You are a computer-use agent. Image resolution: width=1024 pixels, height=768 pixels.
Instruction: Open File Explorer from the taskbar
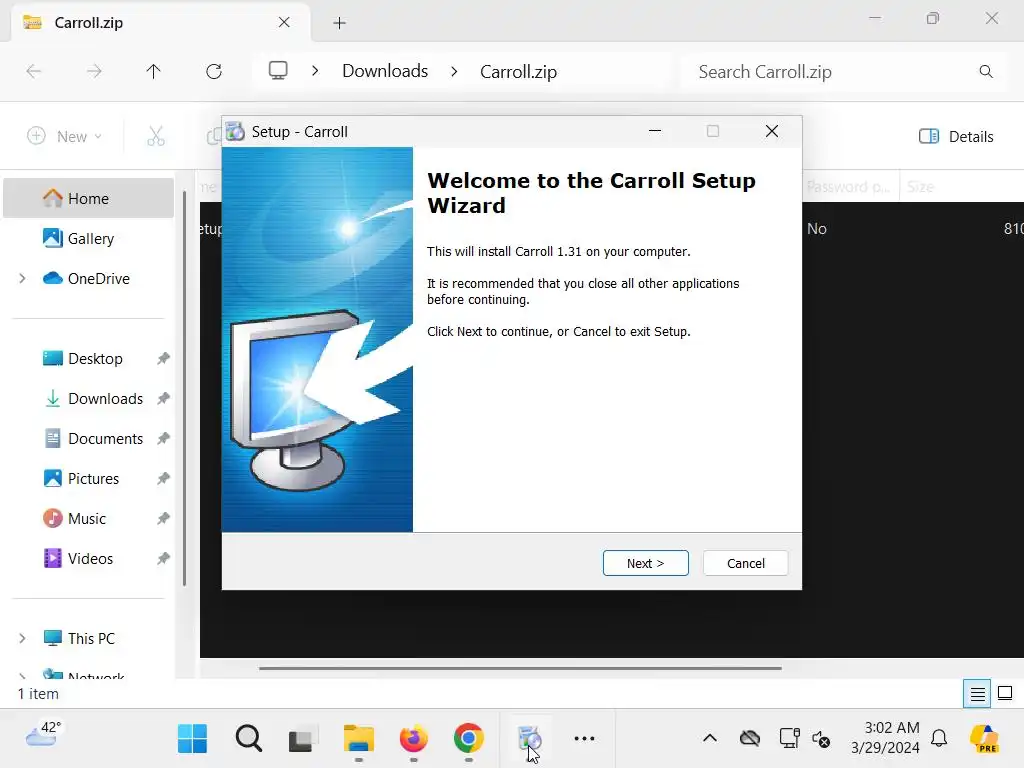tap(359, 739)
